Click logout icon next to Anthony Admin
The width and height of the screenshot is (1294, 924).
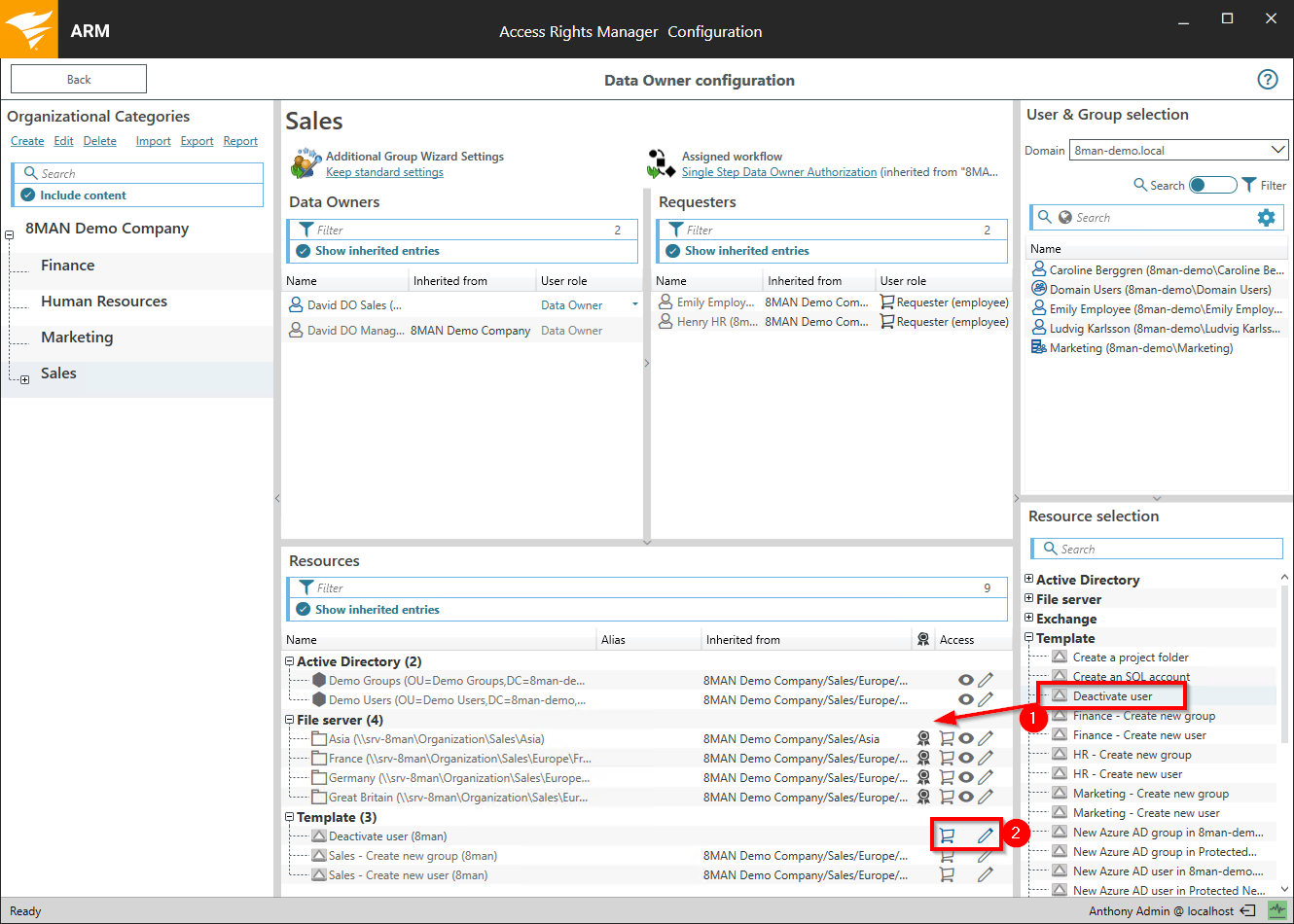(1248, 911)
